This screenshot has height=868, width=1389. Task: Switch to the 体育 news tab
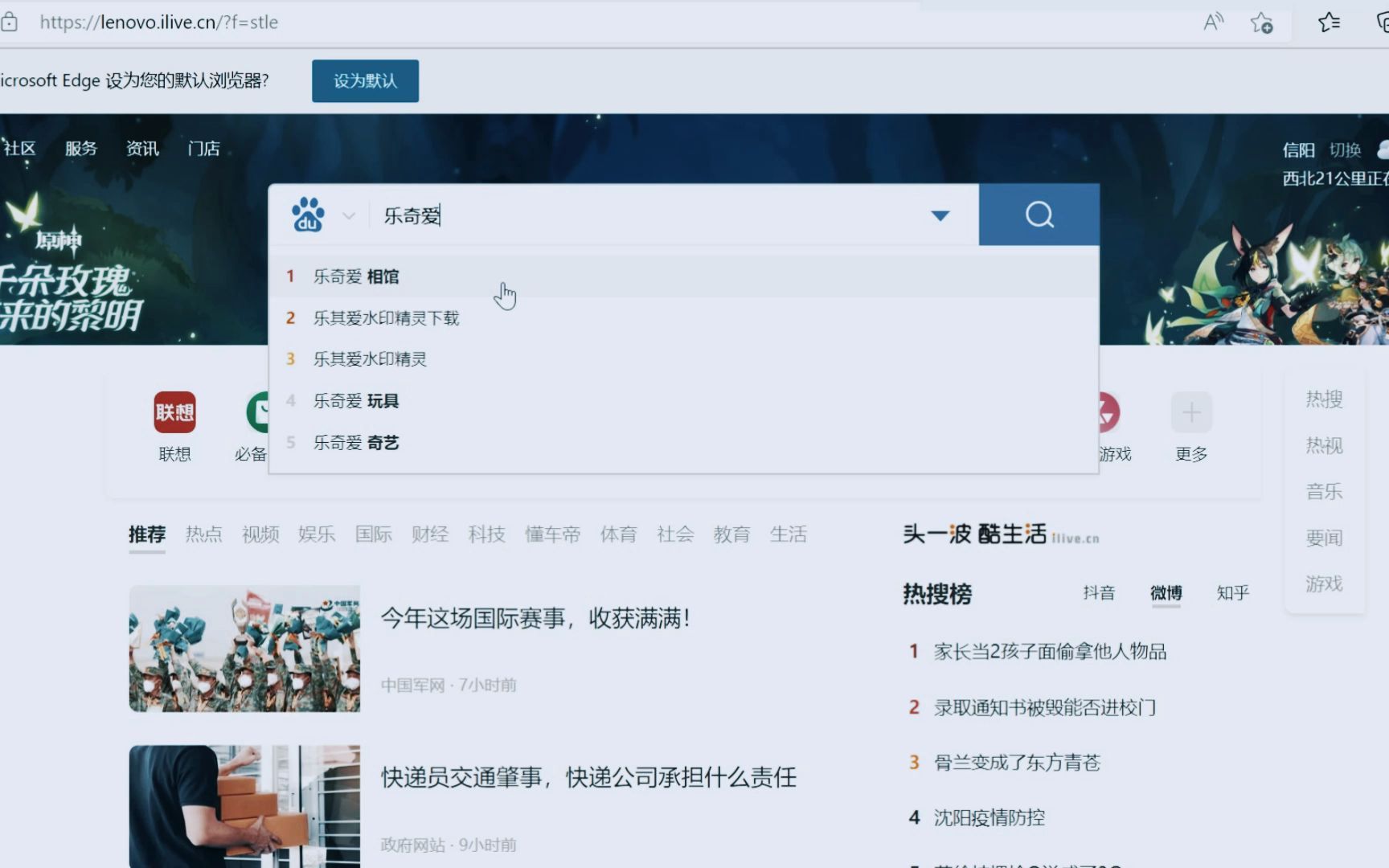618,534
